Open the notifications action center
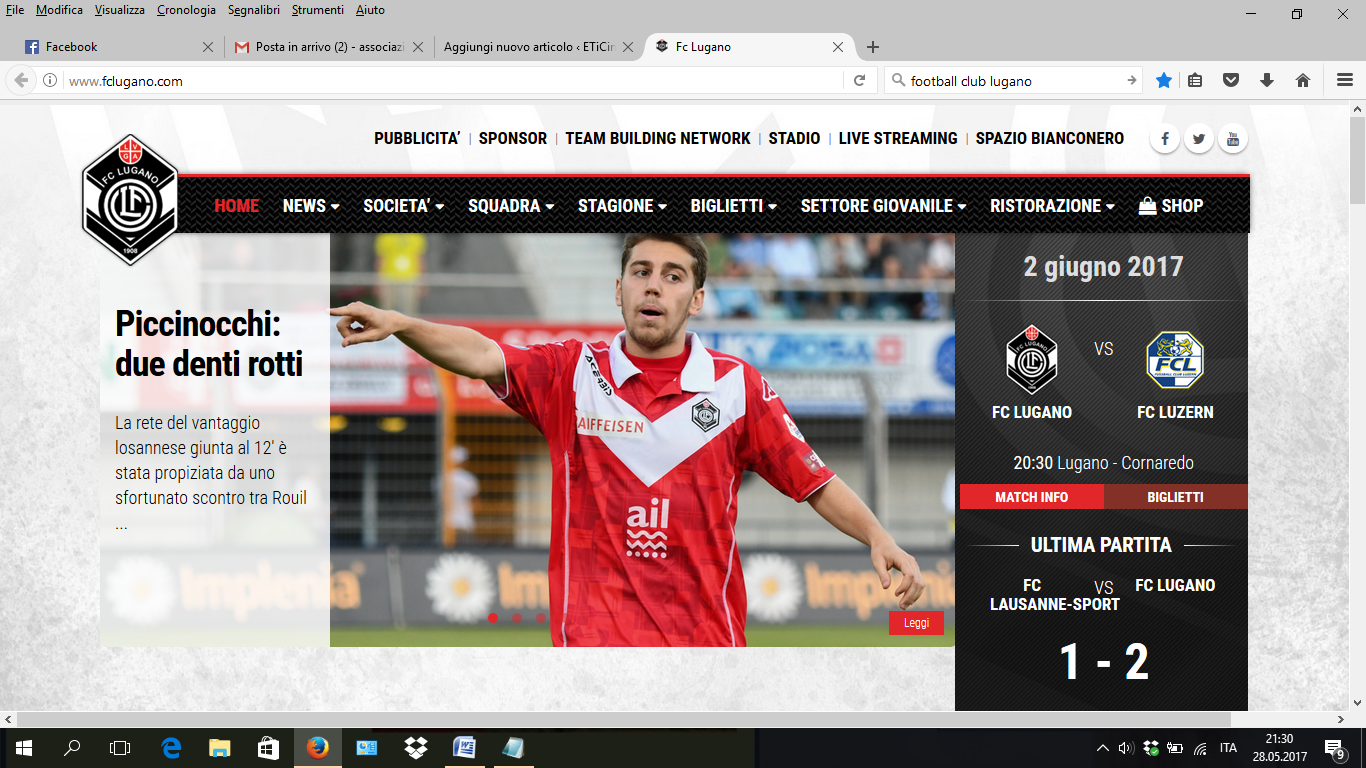Viewport: 1366px width, 768px height. click(1336, 748)
